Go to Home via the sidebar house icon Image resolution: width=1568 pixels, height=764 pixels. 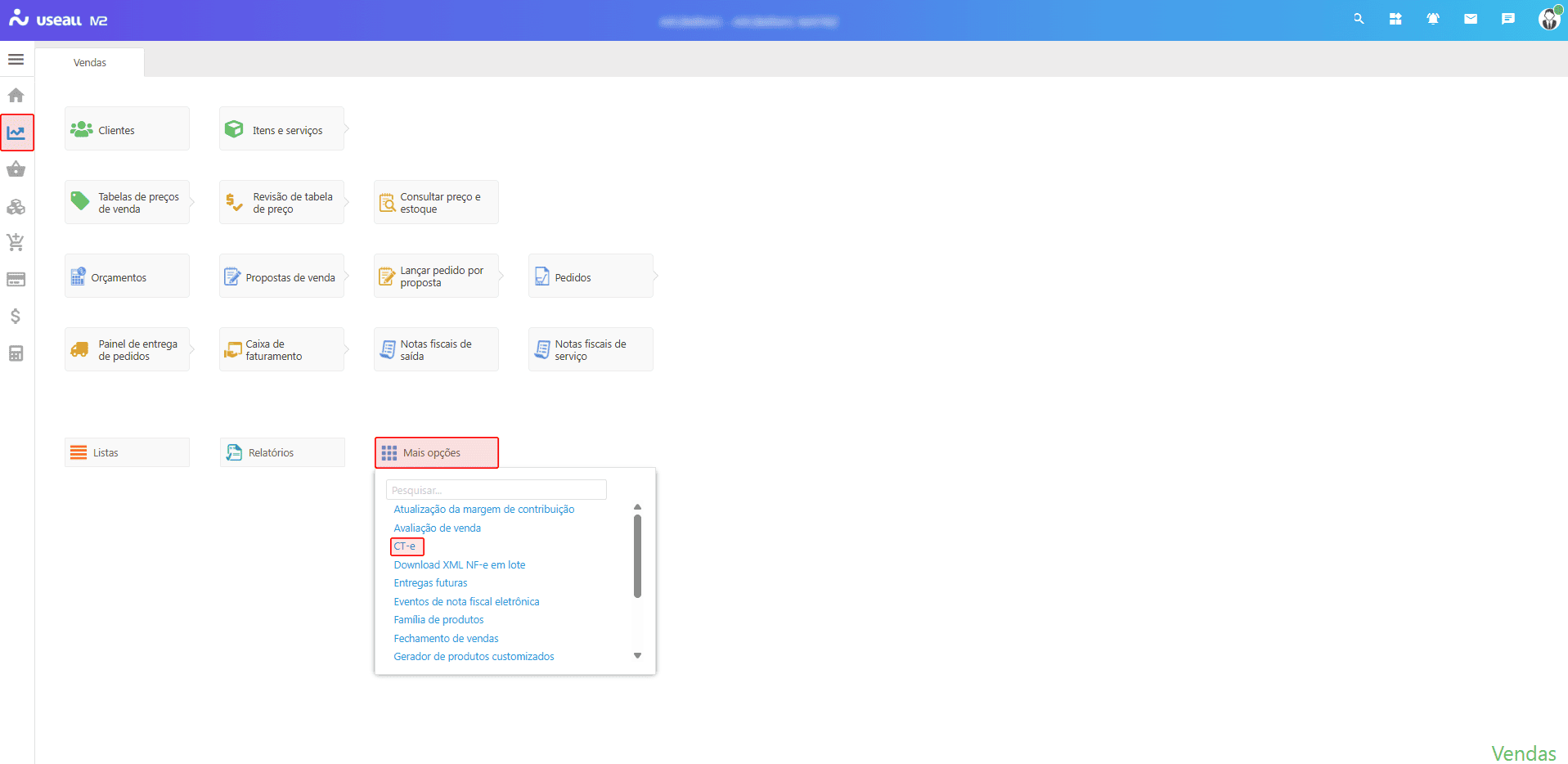tap(16, 96)
